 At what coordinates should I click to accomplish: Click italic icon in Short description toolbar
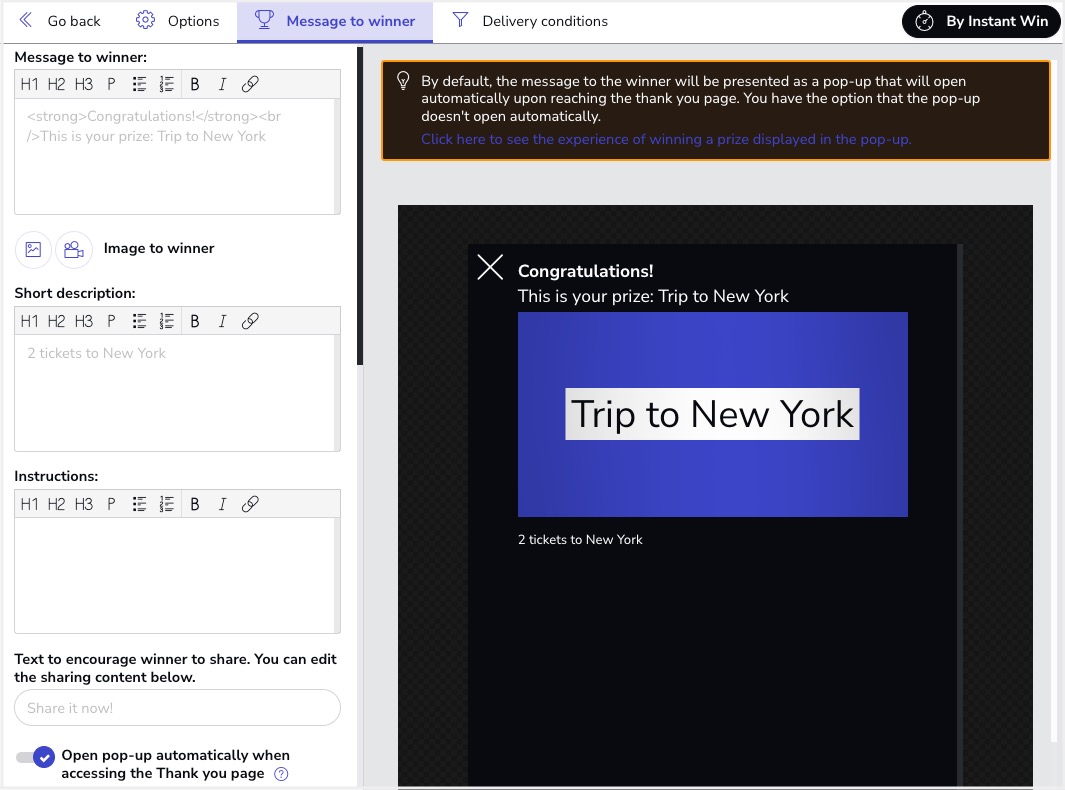click(x=222, y=321)
